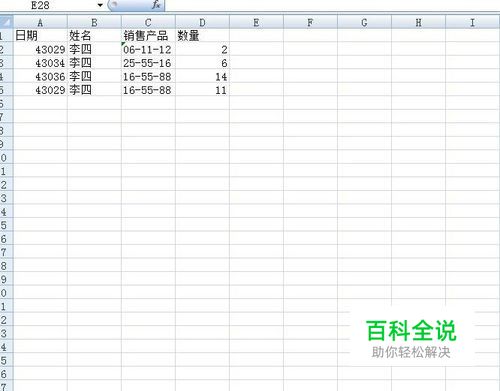The image size is (500, 391).
Task: Select column G header
Action: coord(364,23)
